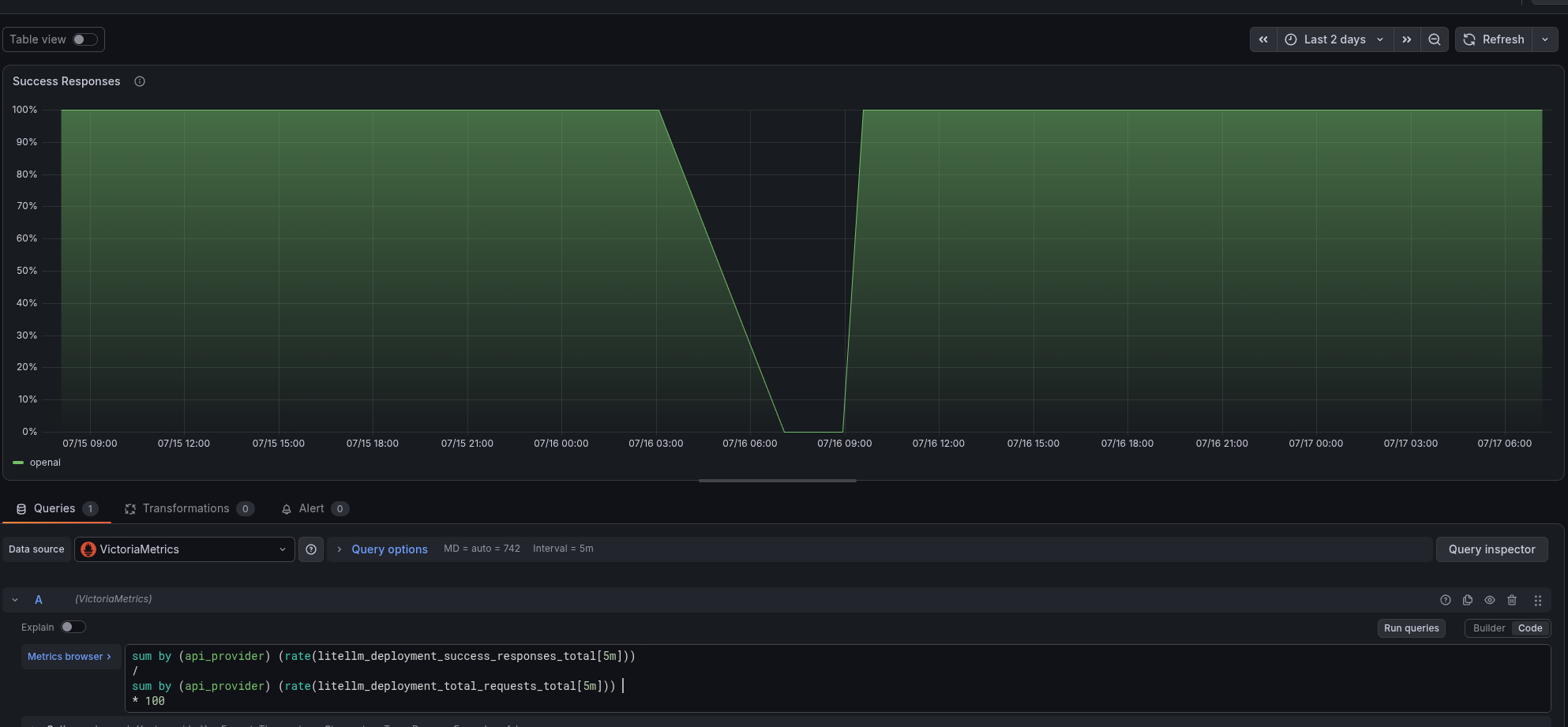The image size is (1568, 727).
Task: Zoom out the time range
Action: pos(1435,39)
